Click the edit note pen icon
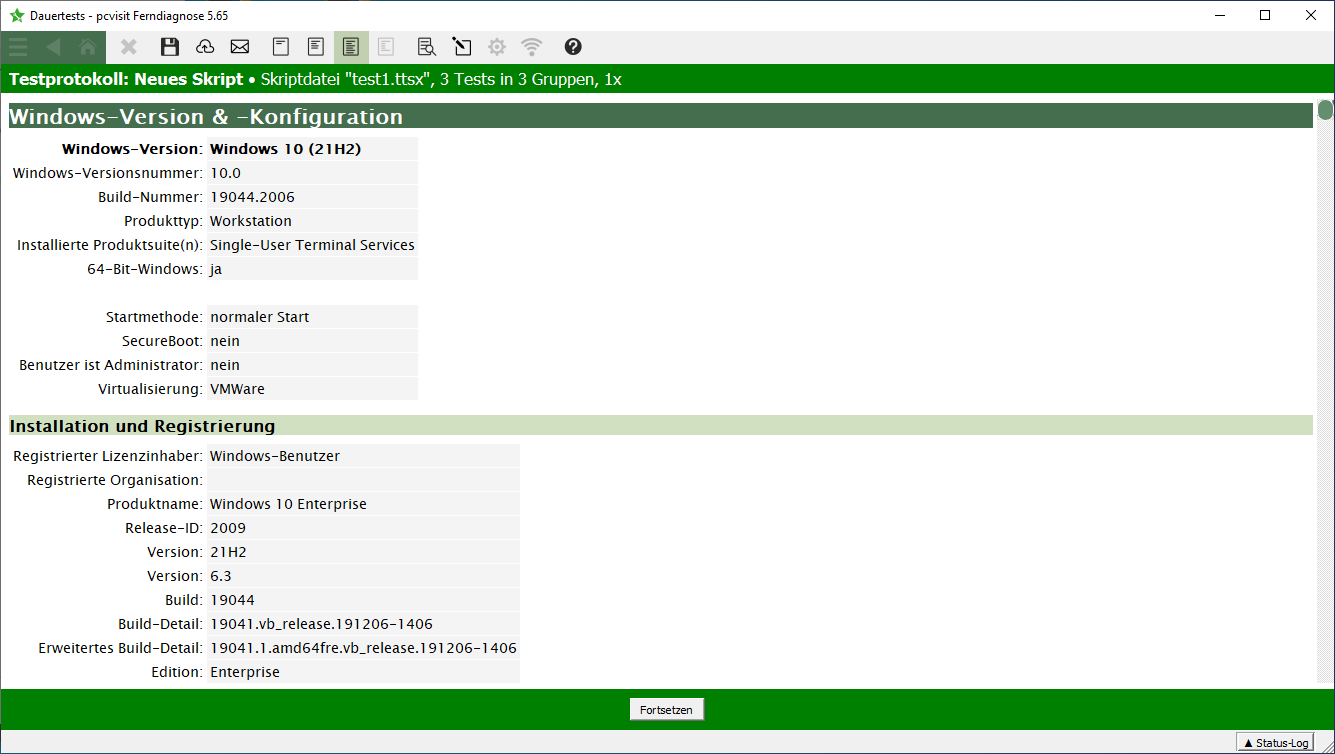 point(461,47)
